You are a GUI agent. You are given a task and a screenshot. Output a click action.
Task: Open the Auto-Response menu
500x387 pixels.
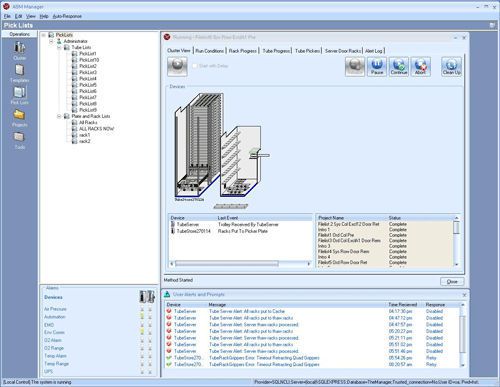(x=67, y=16)
